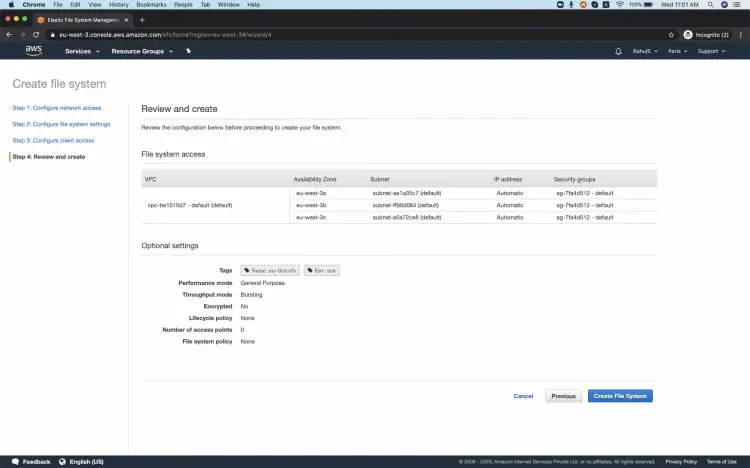
Task: Open the RahulS account dropdown
Action: [645, 51]
